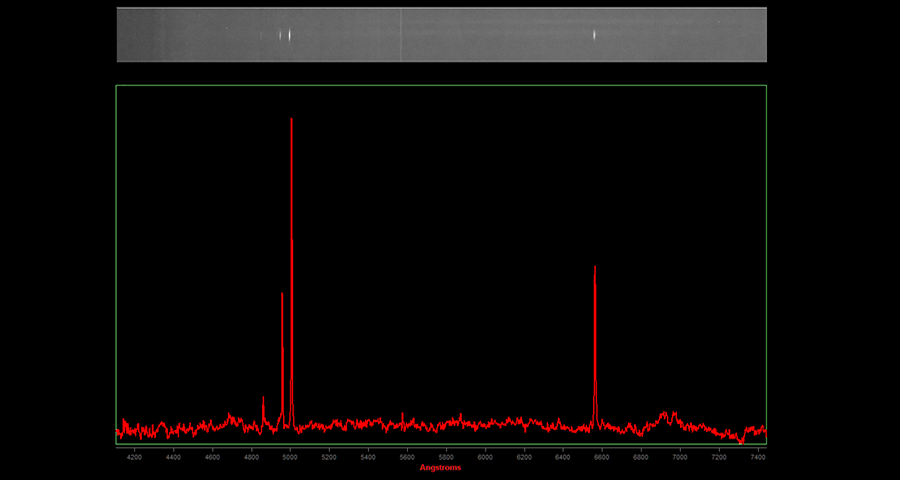
Task: Click the second-tallest peak left of 5000
Action: (282, 296)
